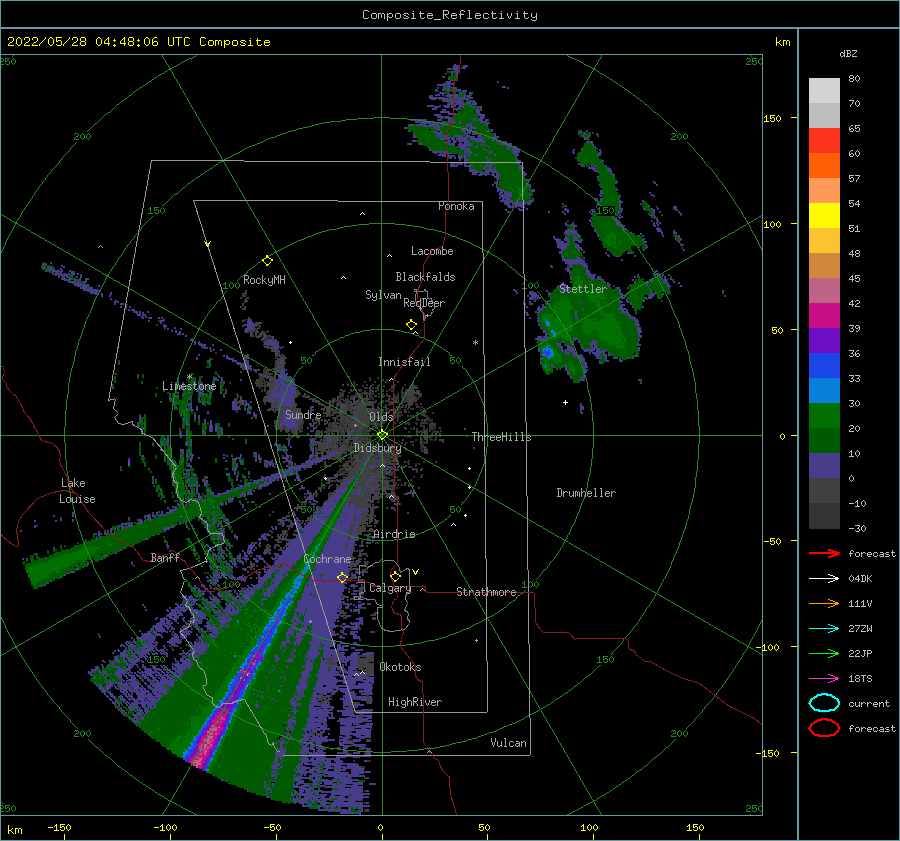
Task: Click the Sundre label
Action: [303, 414]
